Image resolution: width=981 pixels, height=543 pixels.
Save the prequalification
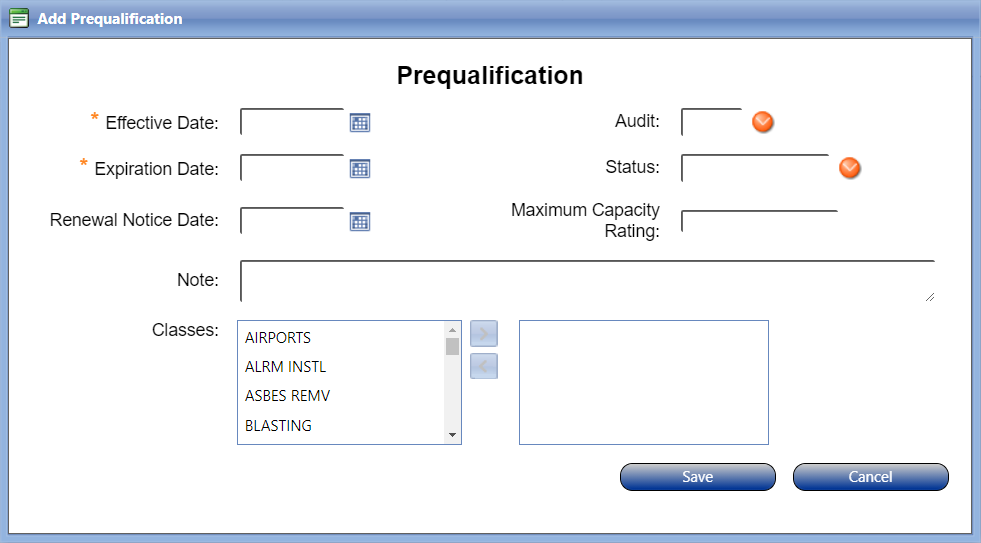[x=697, y=477]
